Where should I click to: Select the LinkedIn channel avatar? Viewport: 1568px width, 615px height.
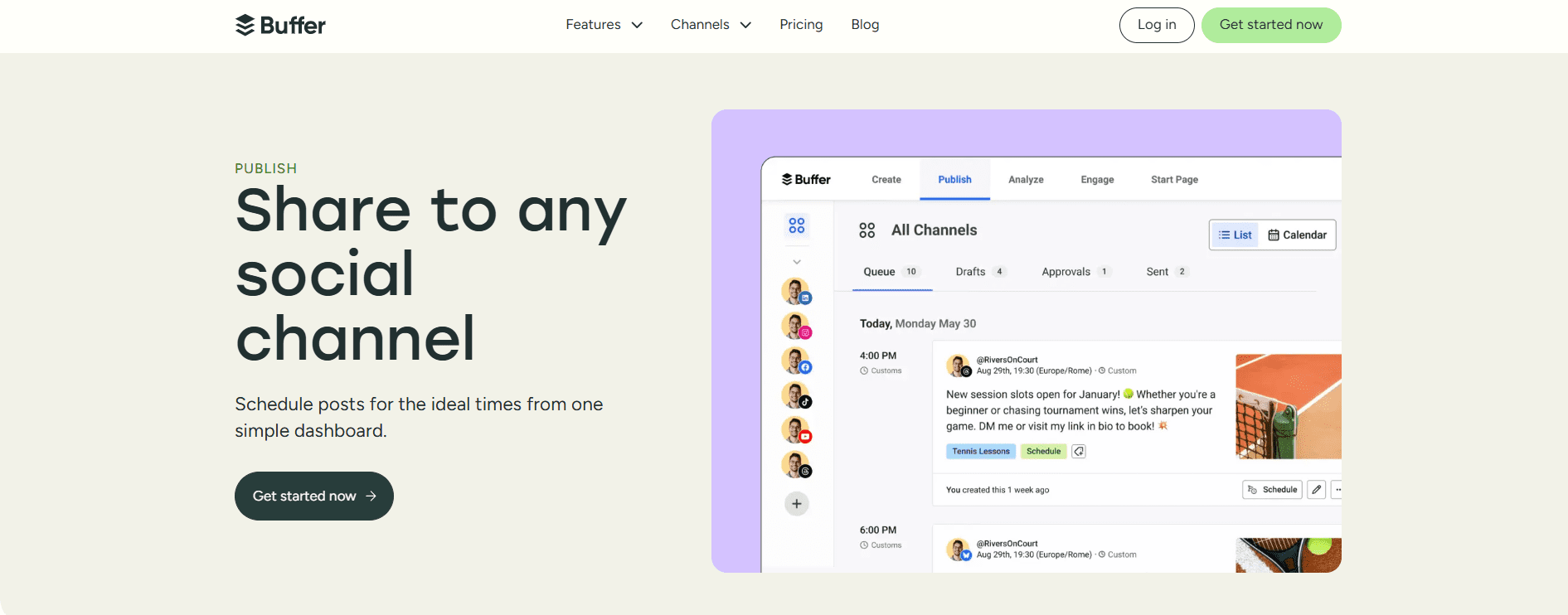pyautogui.click(x=797, y=292)
